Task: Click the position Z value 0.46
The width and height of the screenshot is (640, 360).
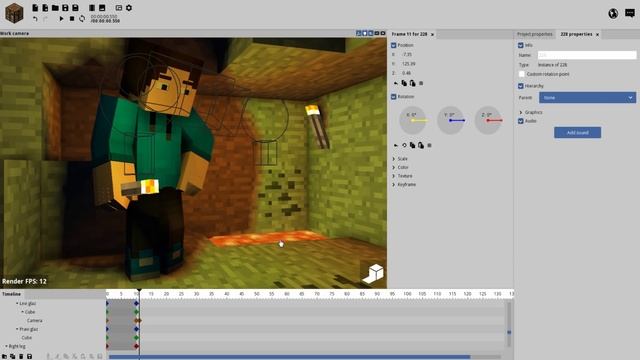Action: (x=406, y=73)
